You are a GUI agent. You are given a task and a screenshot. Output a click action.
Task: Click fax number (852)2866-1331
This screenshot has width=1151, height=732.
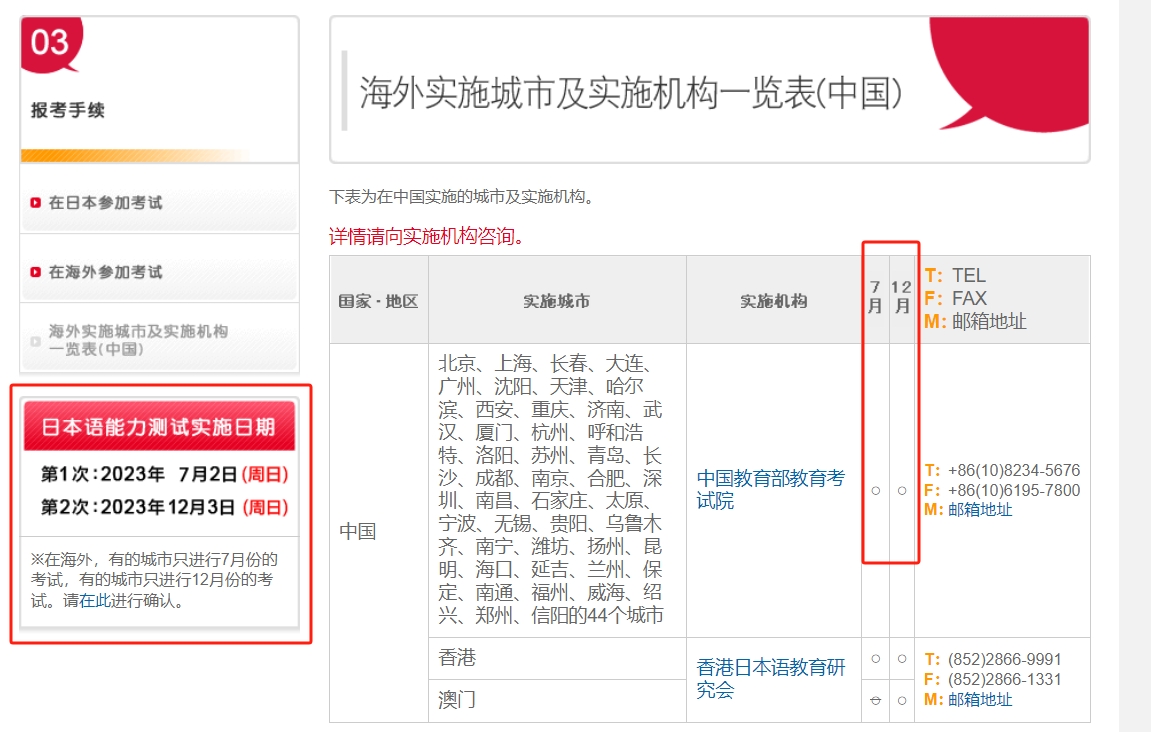pos(1004,679)
